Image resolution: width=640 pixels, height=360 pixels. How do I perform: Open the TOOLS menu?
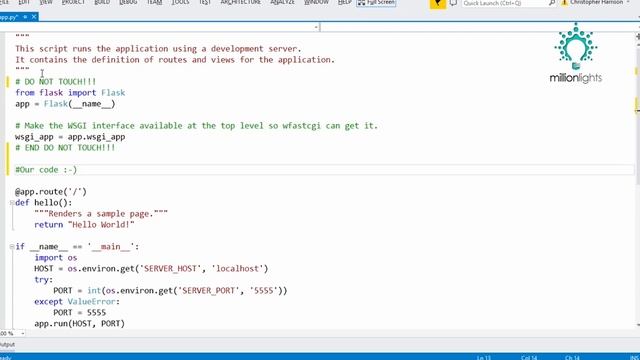(180, 2)
